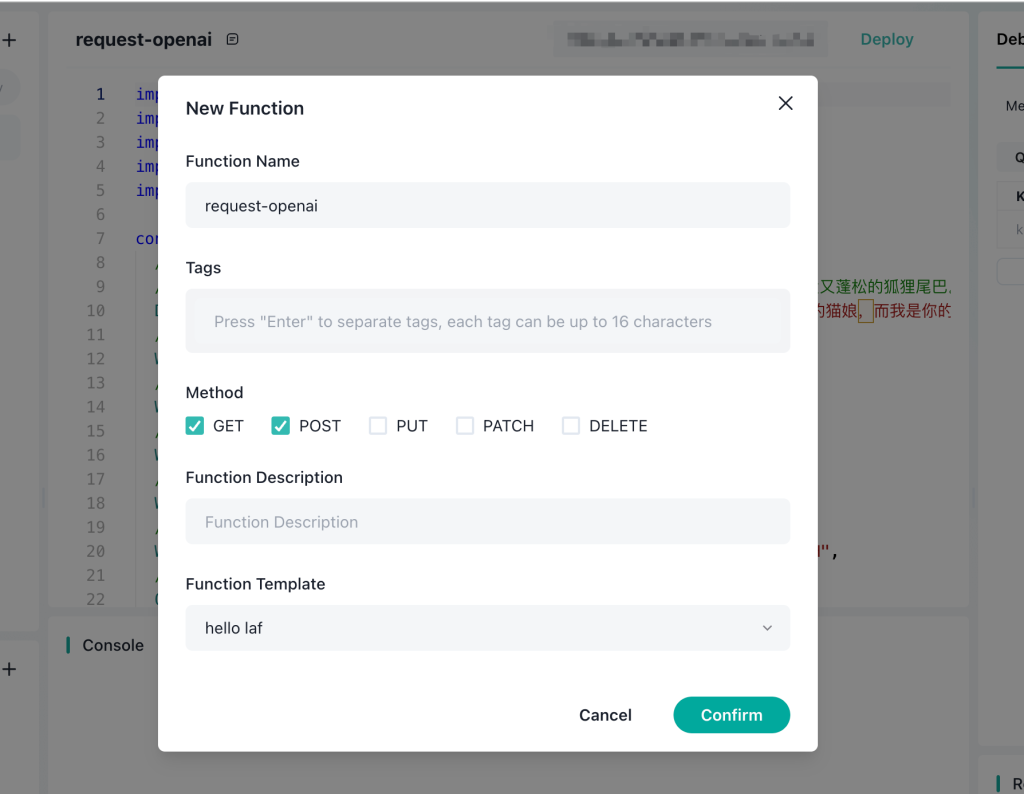Click the plus icon above the function list
This screenshot has height=794, width=1024.
pos(9,40)
